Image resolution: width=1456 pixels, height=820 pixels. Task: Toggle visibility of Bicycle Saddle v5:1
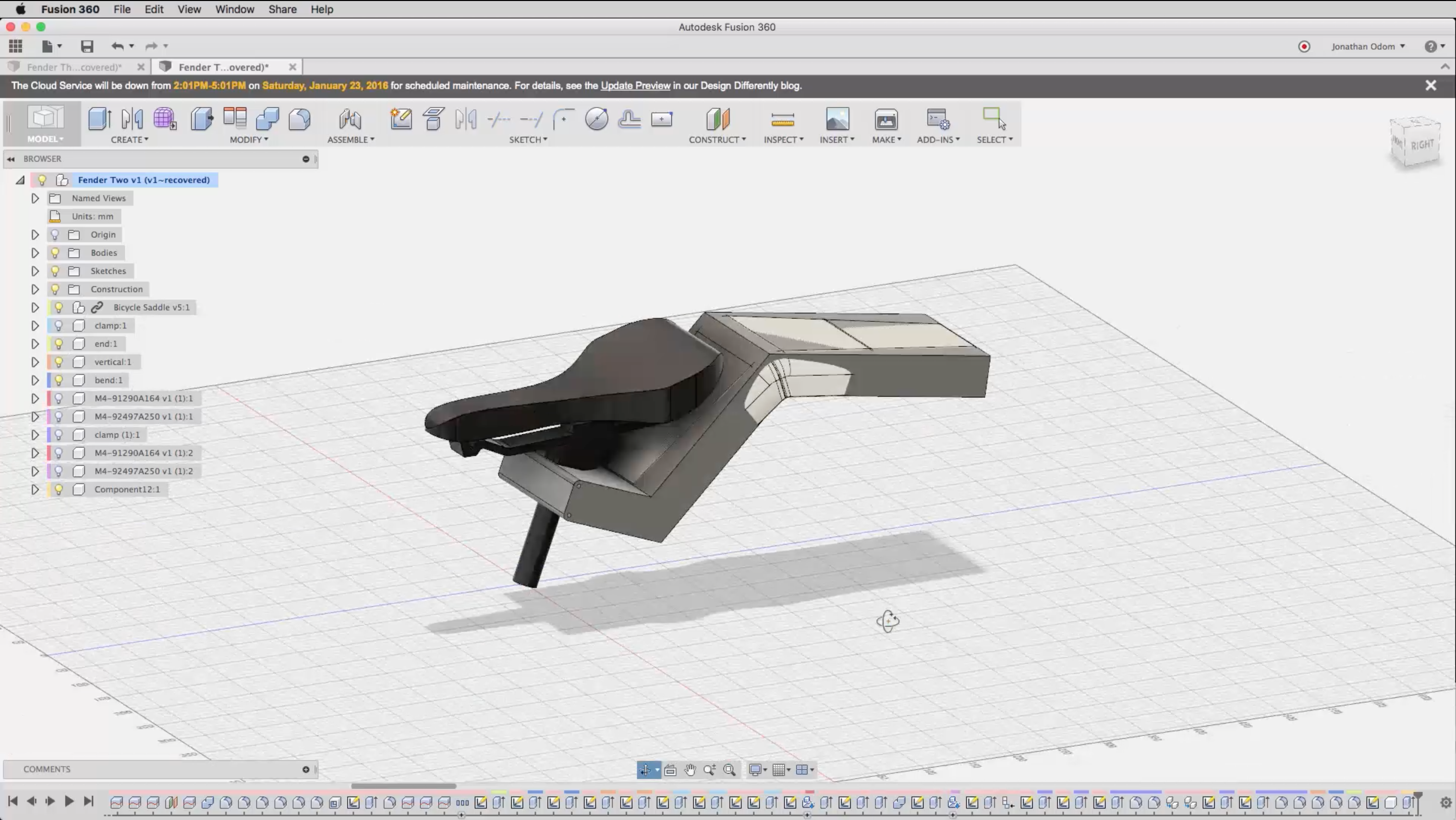point(58,307)
